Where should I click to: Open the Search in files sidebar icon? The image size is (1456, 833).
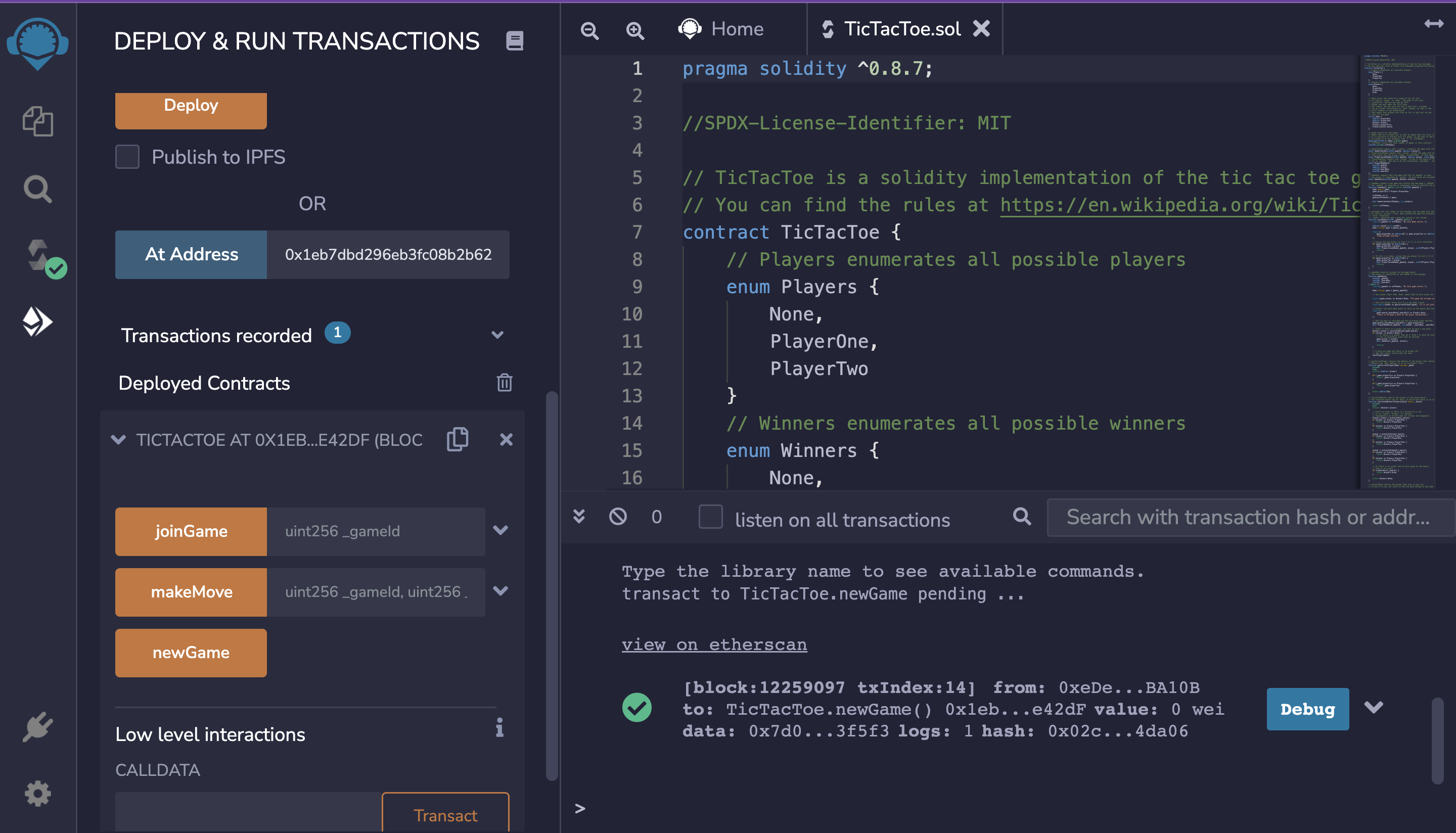pos(38,189)
